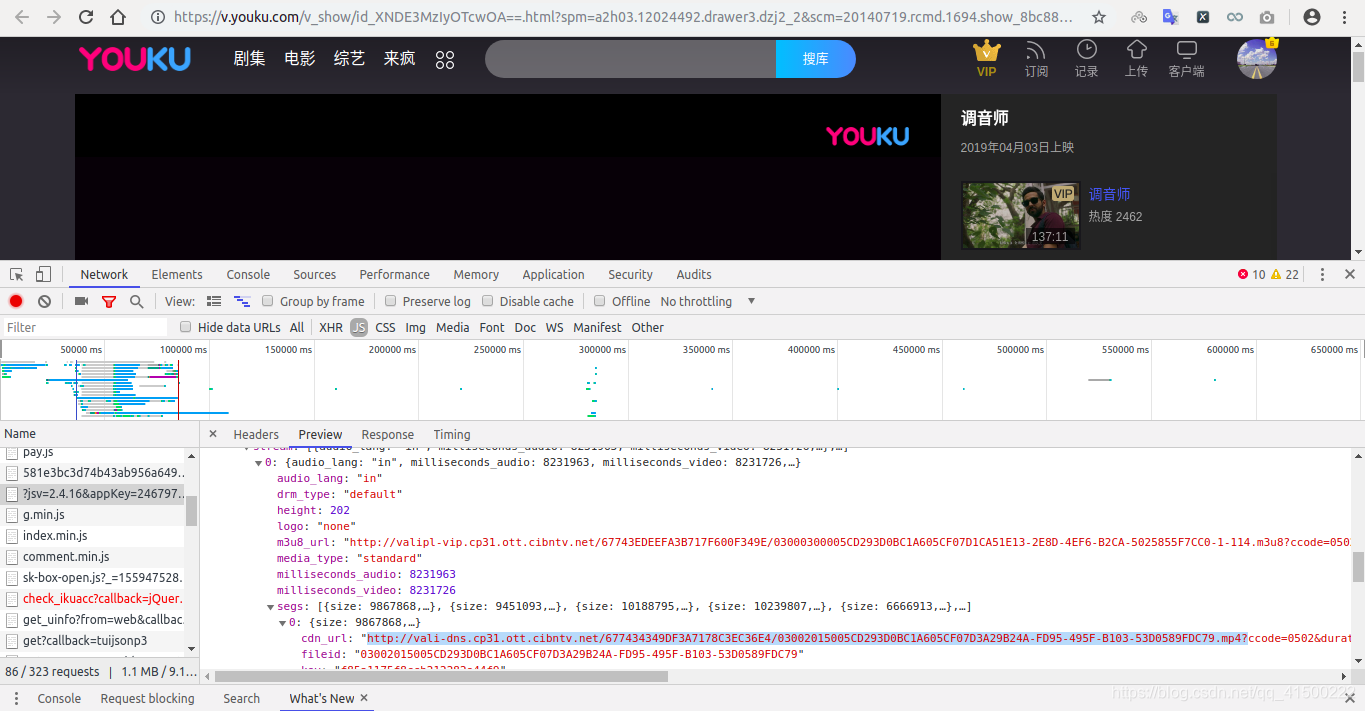Open the 电影 navigation link
Screen dimensions: 1365x711
(299, 59)
